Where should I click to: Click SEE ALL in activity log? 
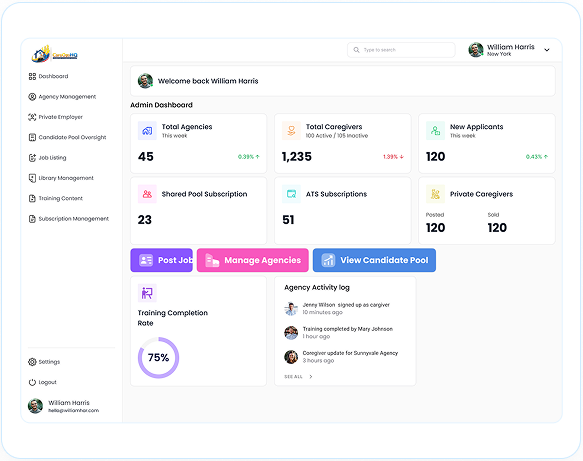(293, 377)
